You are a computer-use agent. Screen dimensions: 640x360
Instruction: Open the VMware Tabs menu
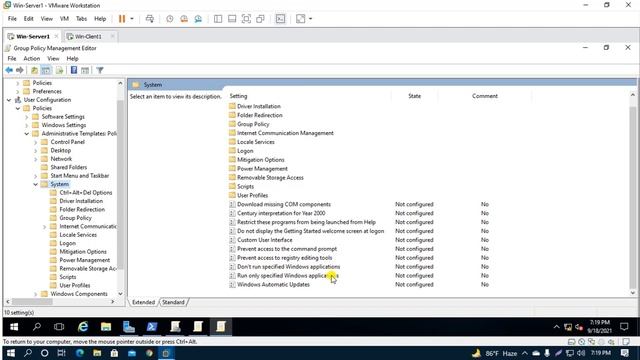[81, 19]
